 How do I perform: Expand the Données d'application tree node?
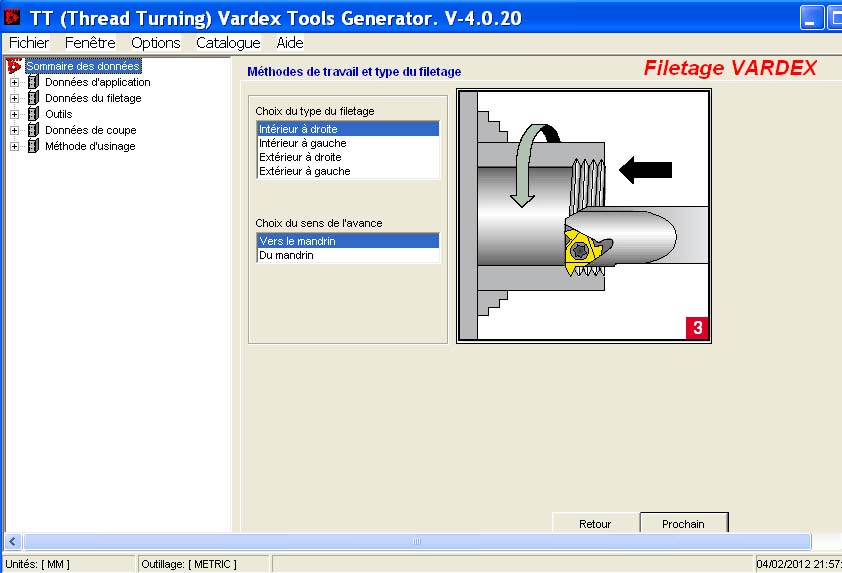14,83
